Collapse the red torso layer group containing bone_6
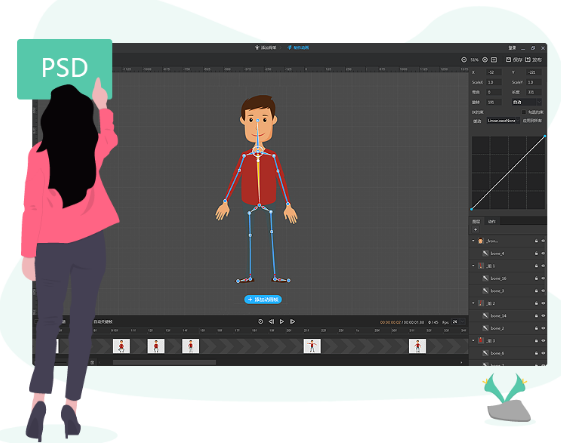 (473, 340)
